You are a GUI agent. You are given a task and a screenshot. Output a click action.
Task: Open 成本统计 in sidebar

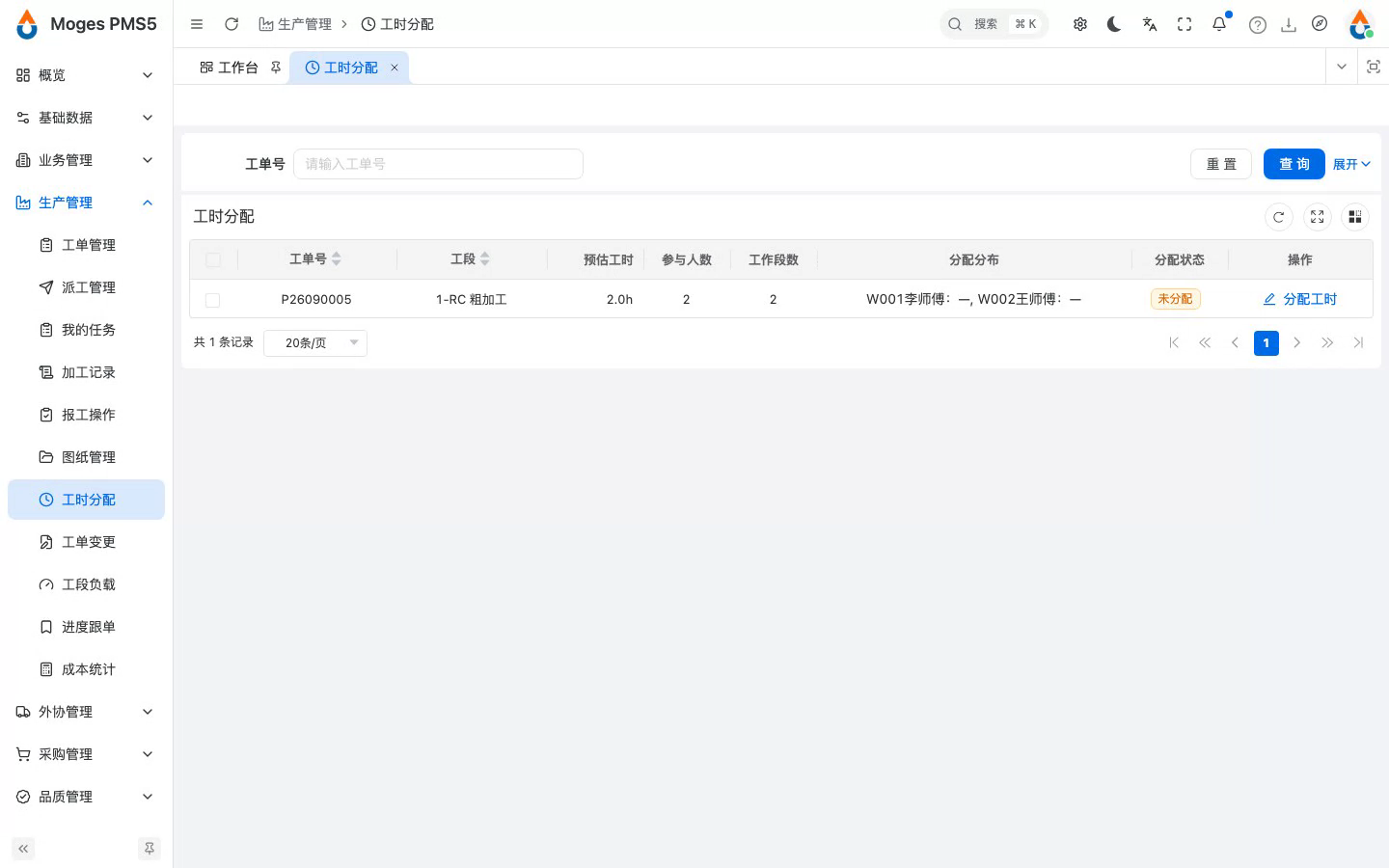pos(86,669)
